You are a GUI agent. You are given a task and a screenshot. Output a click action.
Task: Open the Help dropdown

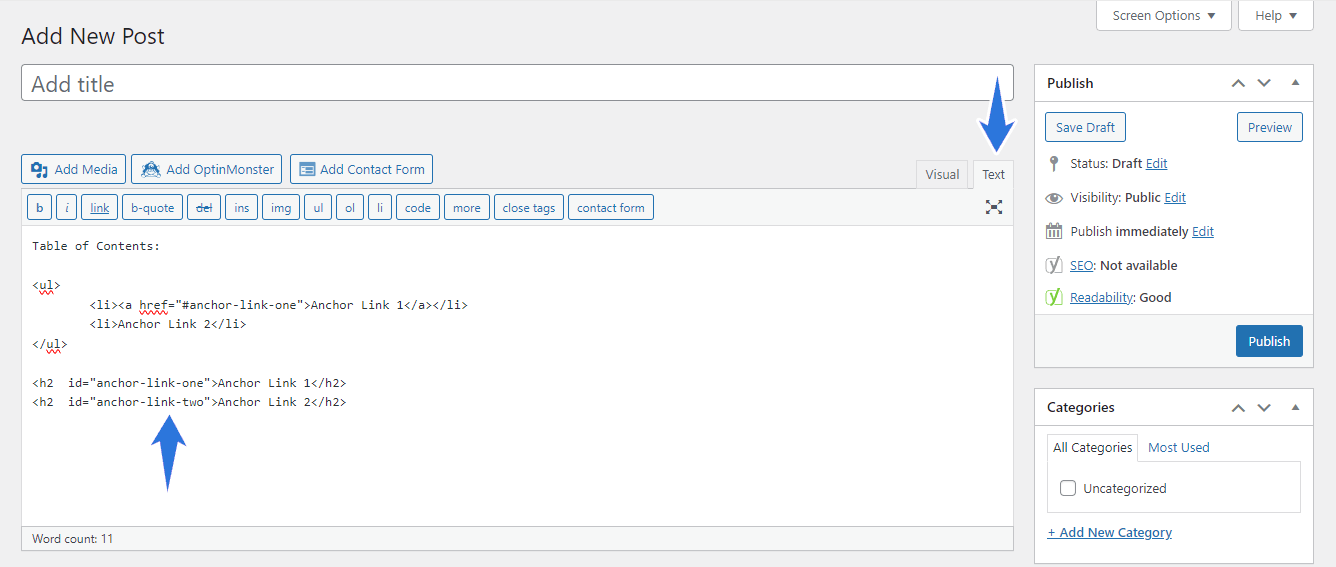[1276, 16]
